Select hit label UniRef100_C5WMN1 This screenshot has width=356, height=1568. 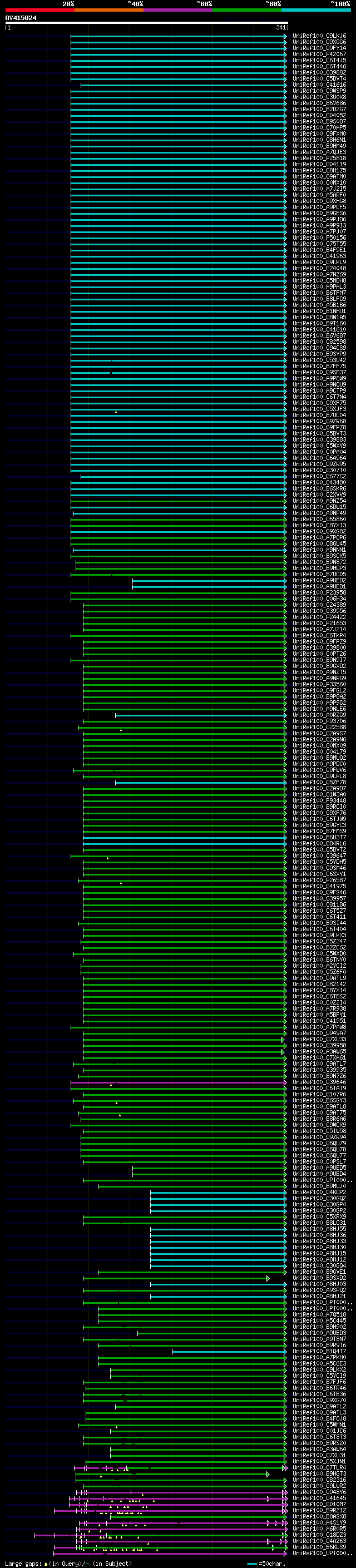pos(319,1424)
